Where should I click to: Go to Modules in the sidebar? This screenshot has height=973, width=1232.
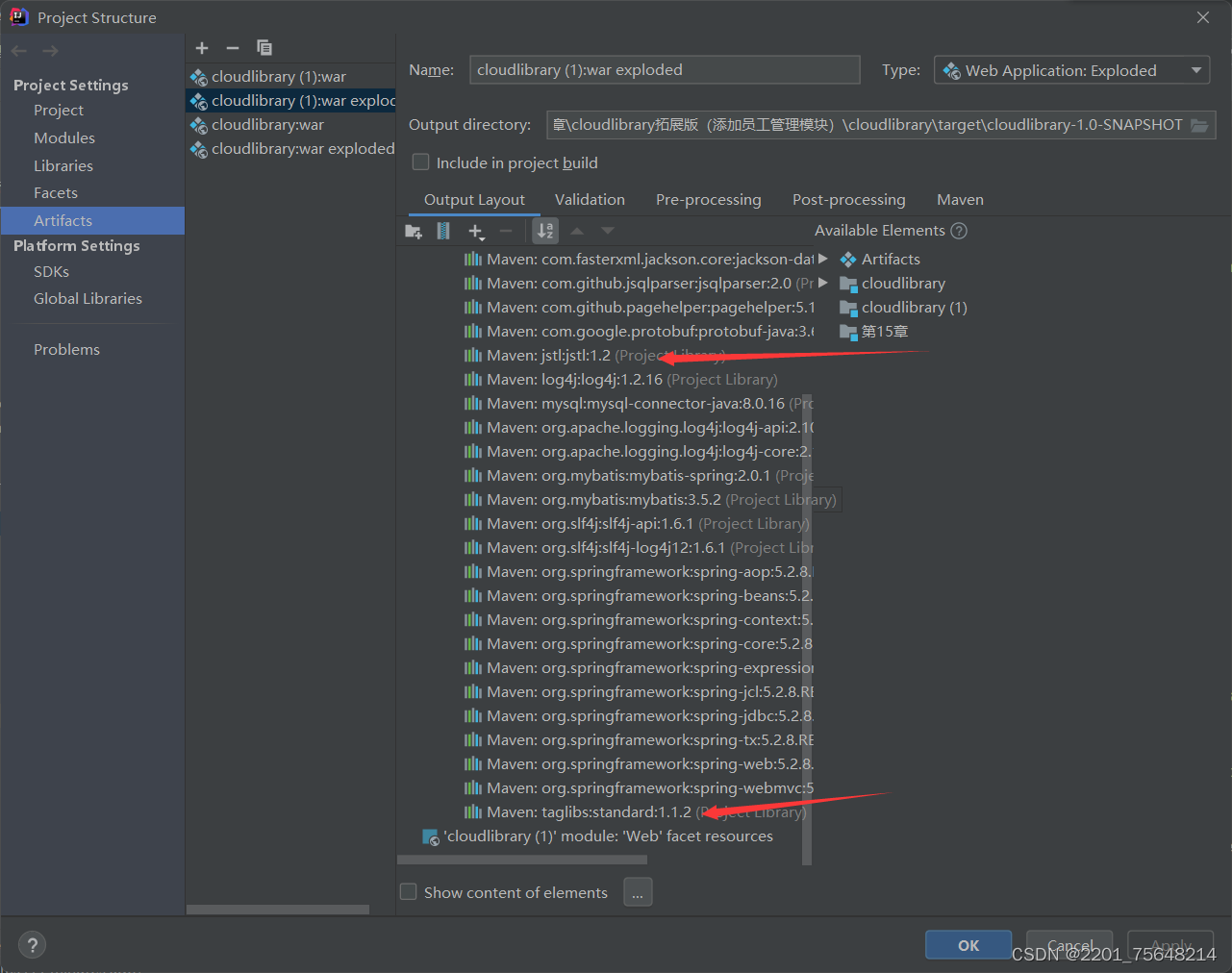pos(64,138)
